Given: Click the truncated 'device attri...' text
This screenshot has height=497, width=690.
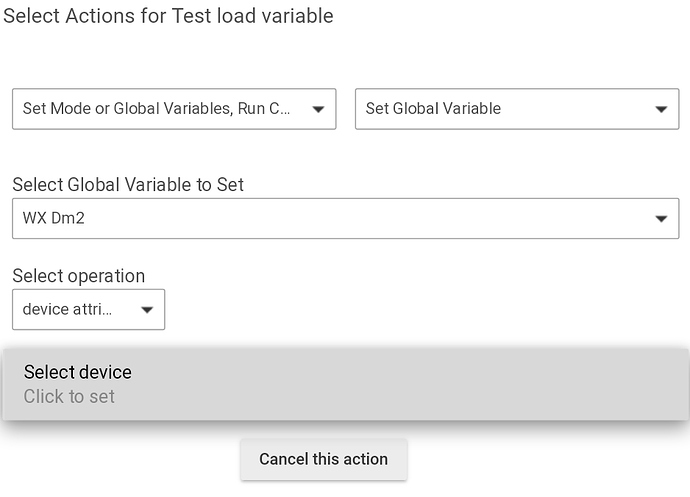Looking at the screenshot, I should pos(67,309).
